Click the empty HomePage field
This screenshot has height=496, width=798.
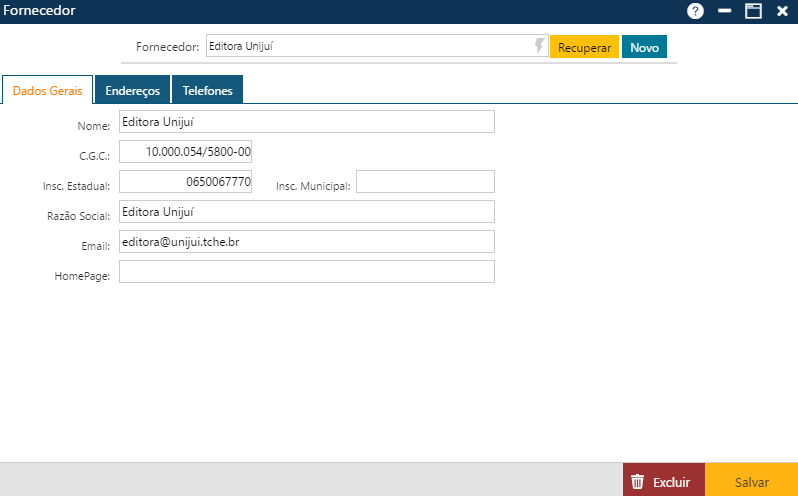(306, 272)
